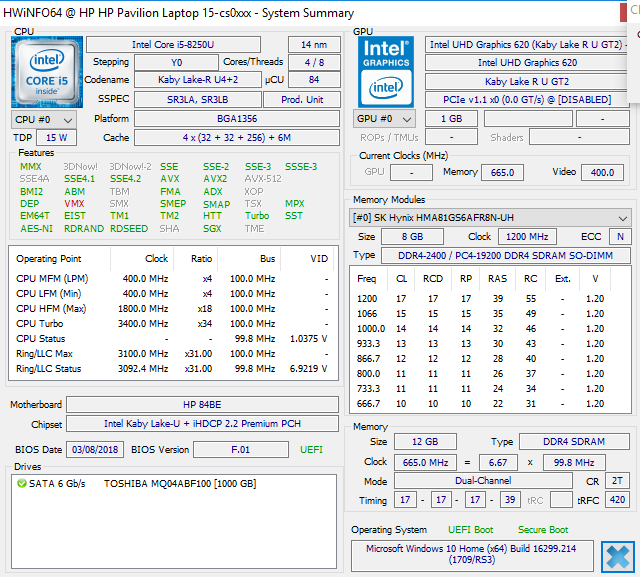Click the Secure Boot indicator
The image size is (640, 577).
(x=543, y=530)
